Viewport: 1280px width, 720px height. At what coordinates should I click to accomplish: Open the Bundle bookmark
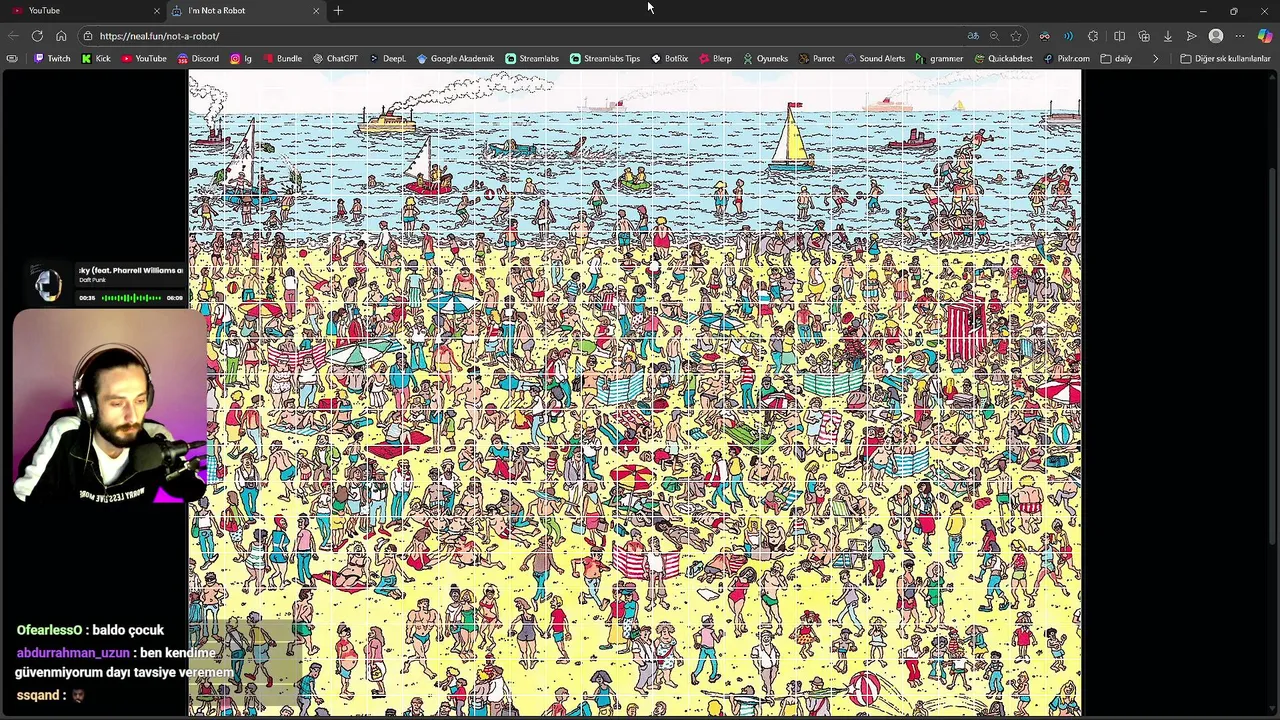coord(282,59)
